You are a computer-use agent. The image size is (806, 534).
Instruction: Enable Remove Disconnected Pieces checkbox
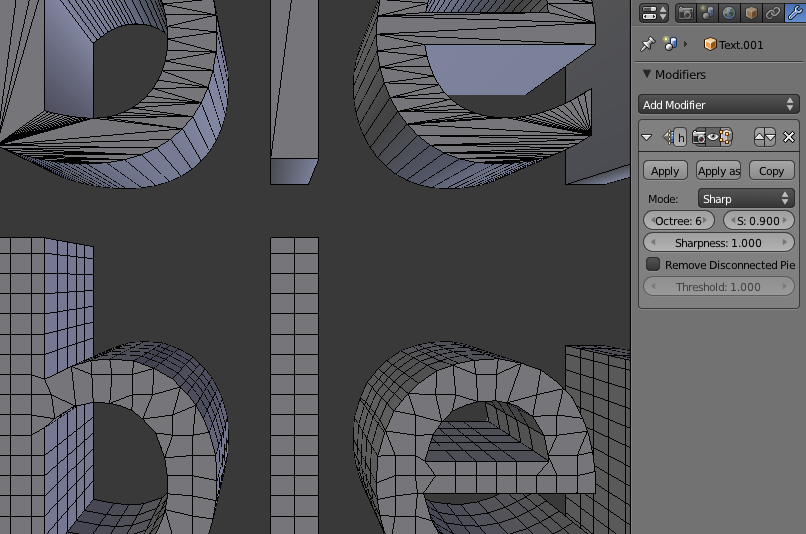click(653, 264)
